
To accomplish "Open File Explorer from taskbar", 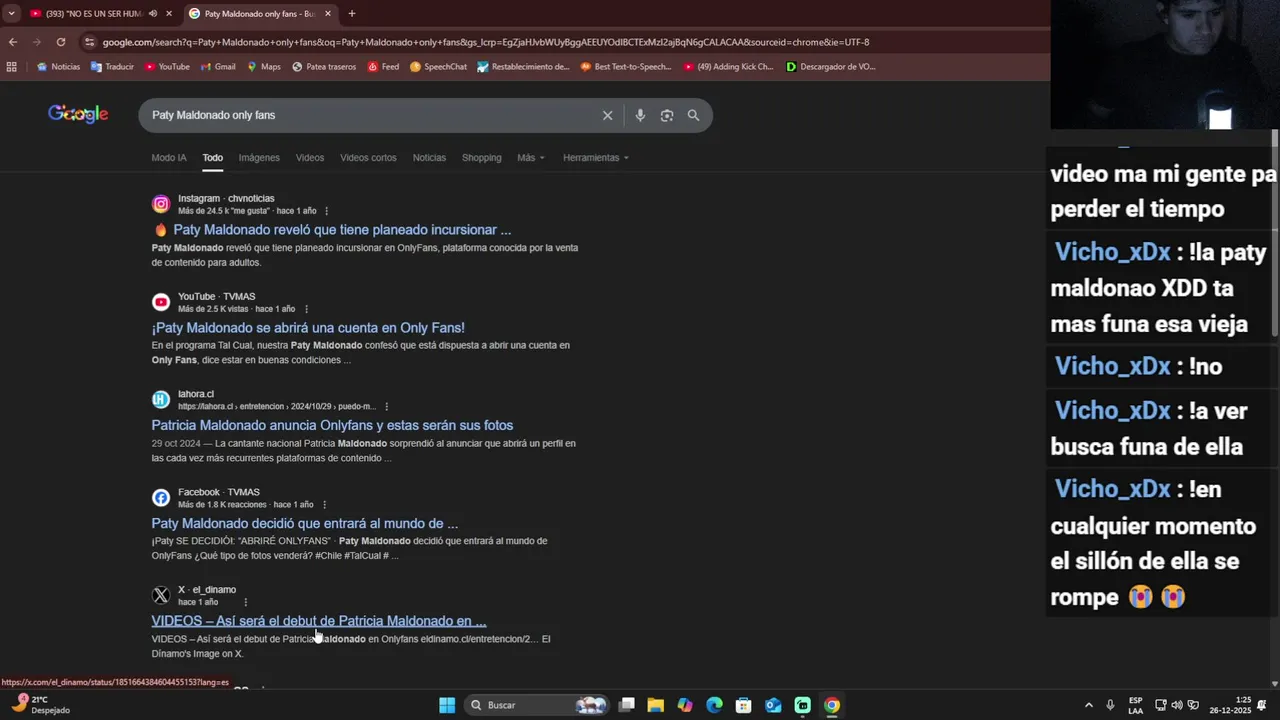I will pyautogui.click(x=656, y=705).
